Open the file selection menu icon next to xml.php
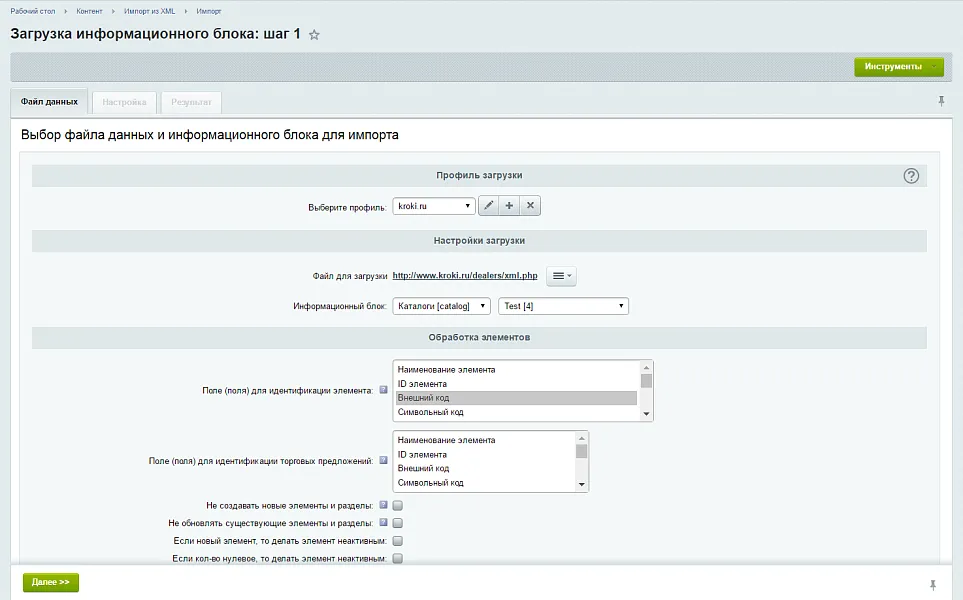Image resolution: width=963 pixels, height=600 pixels. (560, 275)
